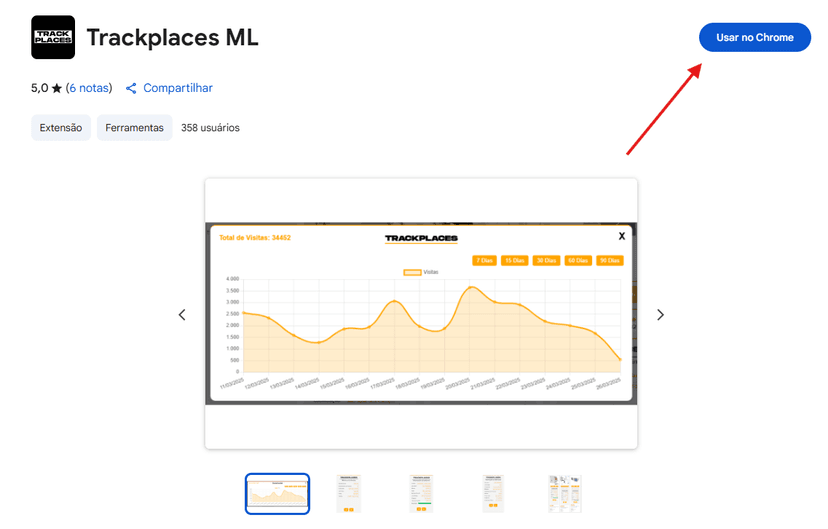Image resolution: width=828 pixels, height=529 pixels.
Task: Select the Ferramentas category chip
Action: coord(134,128)
